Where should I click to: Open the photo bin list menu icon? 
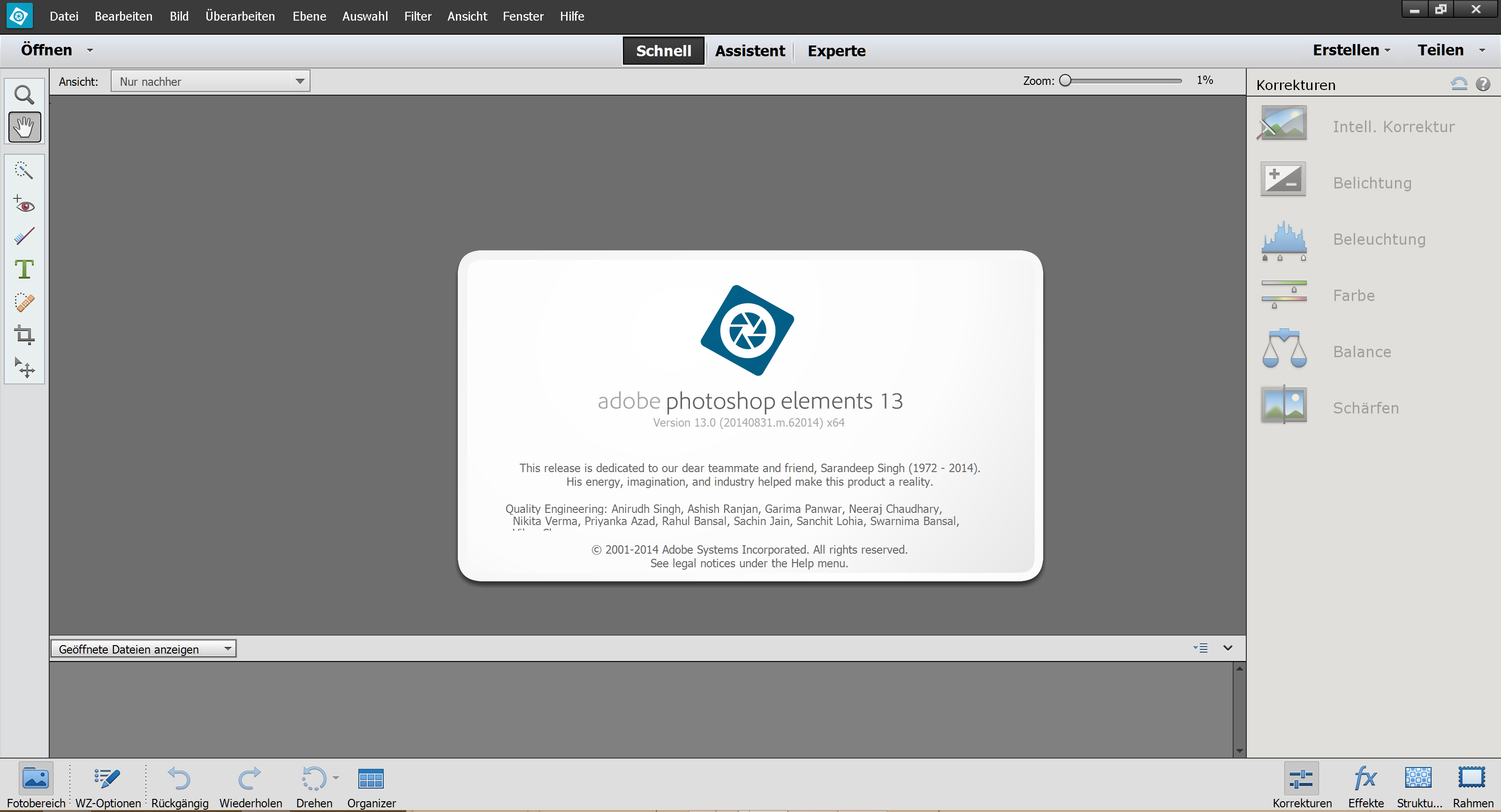pyautogui.click(x=1200, y=648)
